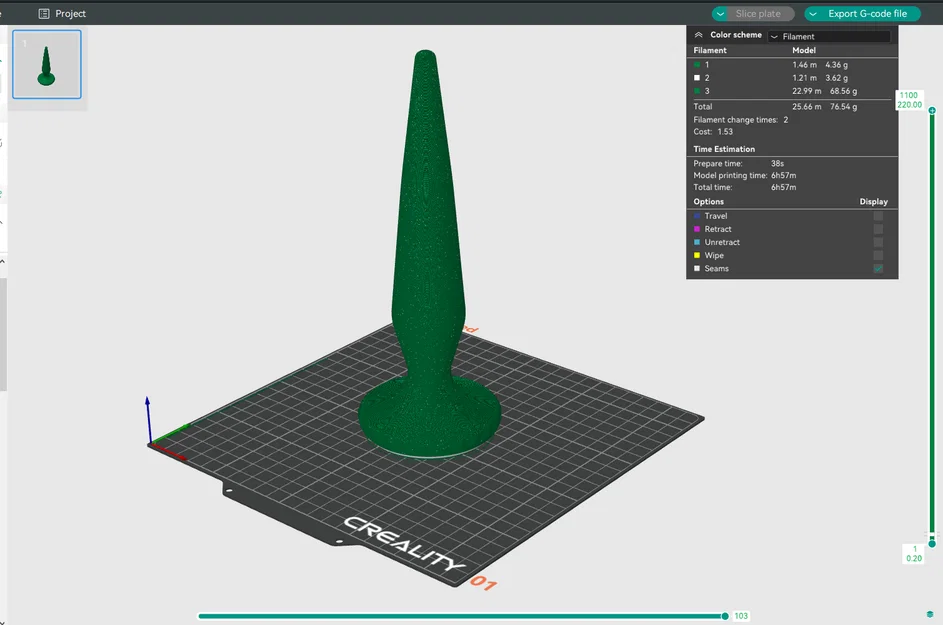Screen dimensions: 943x625
Task: Click 'Model printing time: 6h57m' row
Action: [745, 176]
